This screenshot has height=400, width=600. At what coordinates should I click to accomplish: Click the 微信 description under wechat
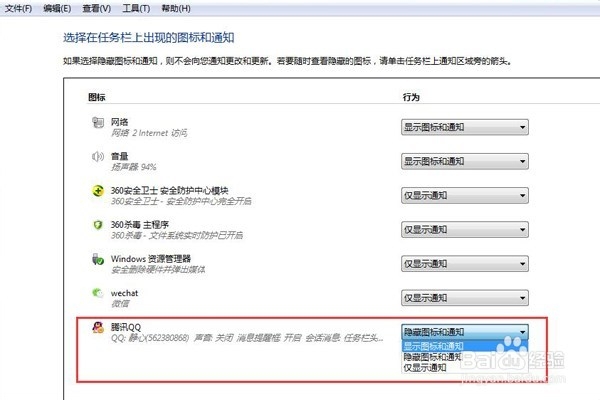[120, 304]
